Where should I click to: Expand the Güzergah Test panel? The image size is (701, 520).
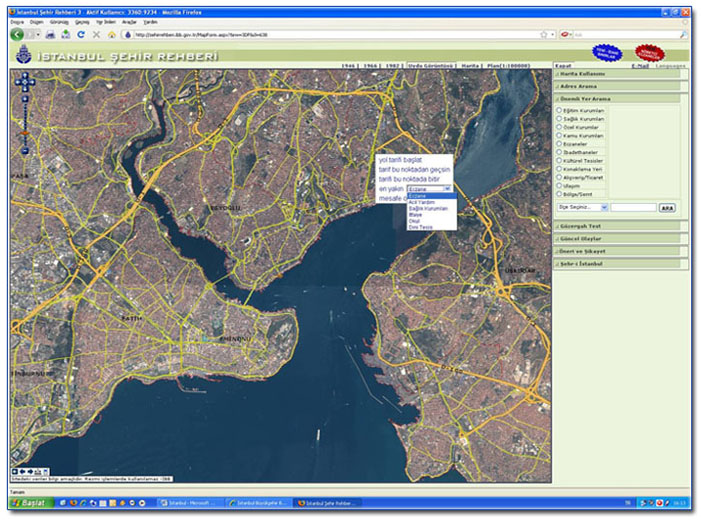click(617, 226)
